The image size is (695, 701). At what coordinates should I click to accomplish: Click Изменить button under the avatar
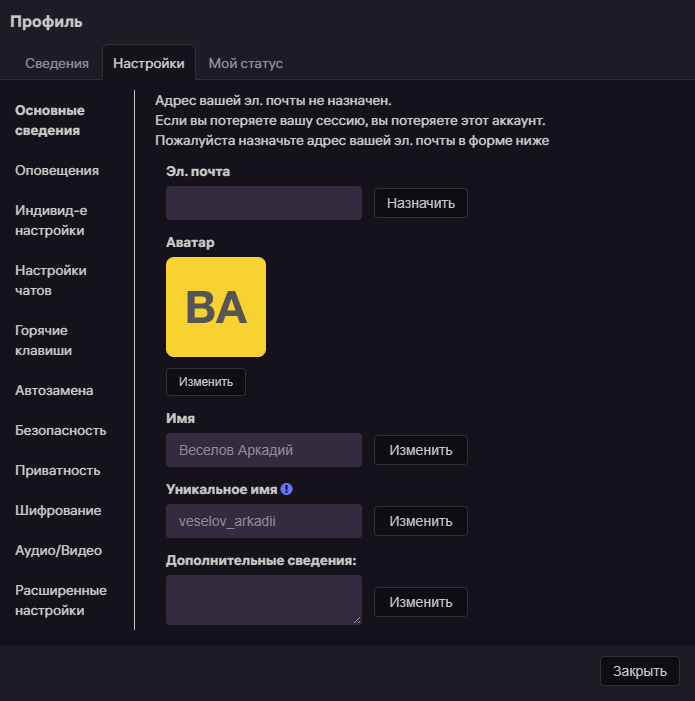pyautogui.click(x=206, y=382)
